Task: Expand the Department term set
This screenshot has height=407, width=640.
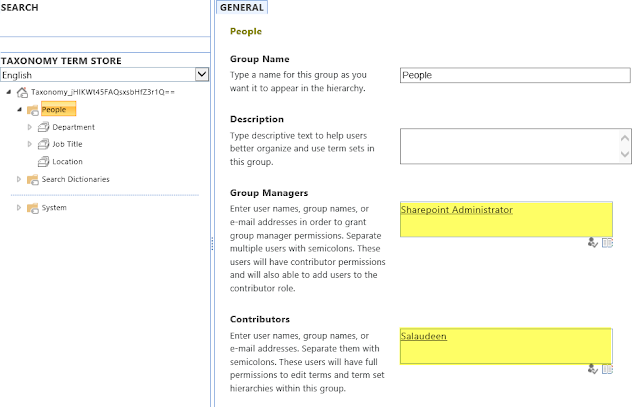Action: (x=29, y=127)
